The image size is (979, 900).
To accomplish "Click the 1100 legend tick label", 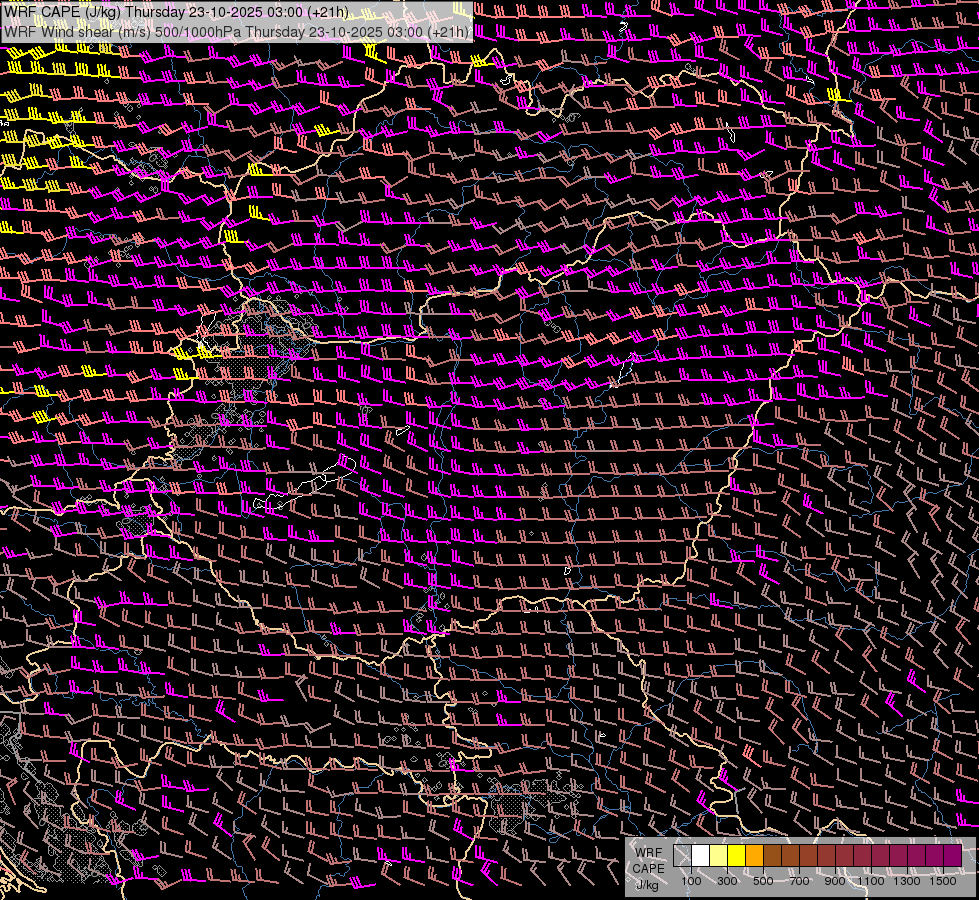I will pyautogui.click(x=871, y=881).
